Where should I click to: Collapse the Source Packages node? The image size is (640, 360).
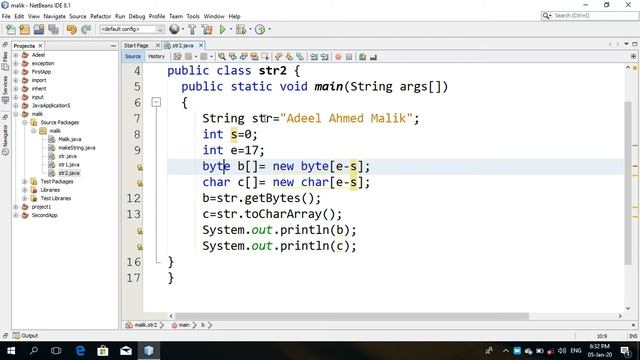(x=25, y=122)
